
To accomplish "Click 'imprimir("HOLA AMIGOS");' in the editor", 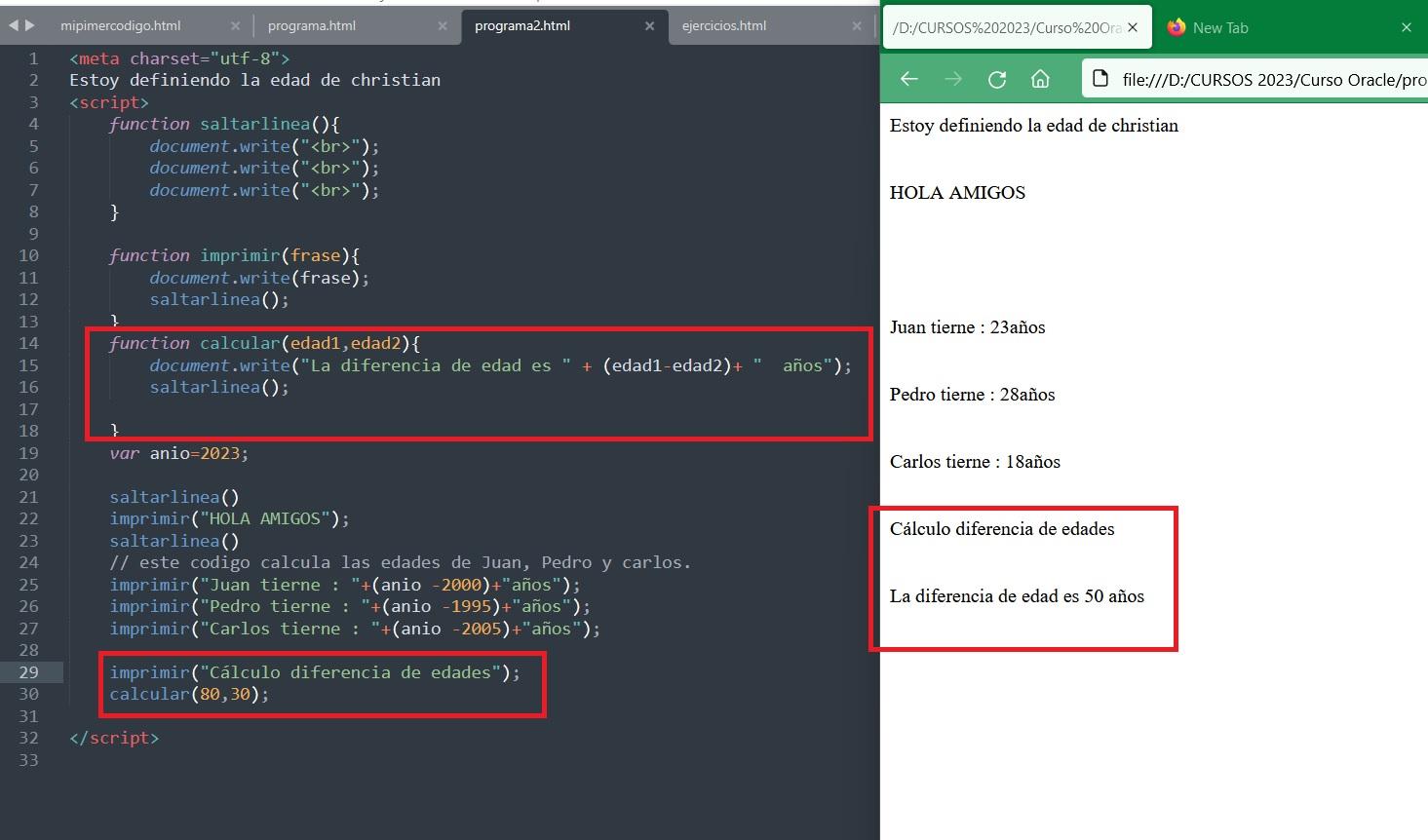I will coord(229,518).
